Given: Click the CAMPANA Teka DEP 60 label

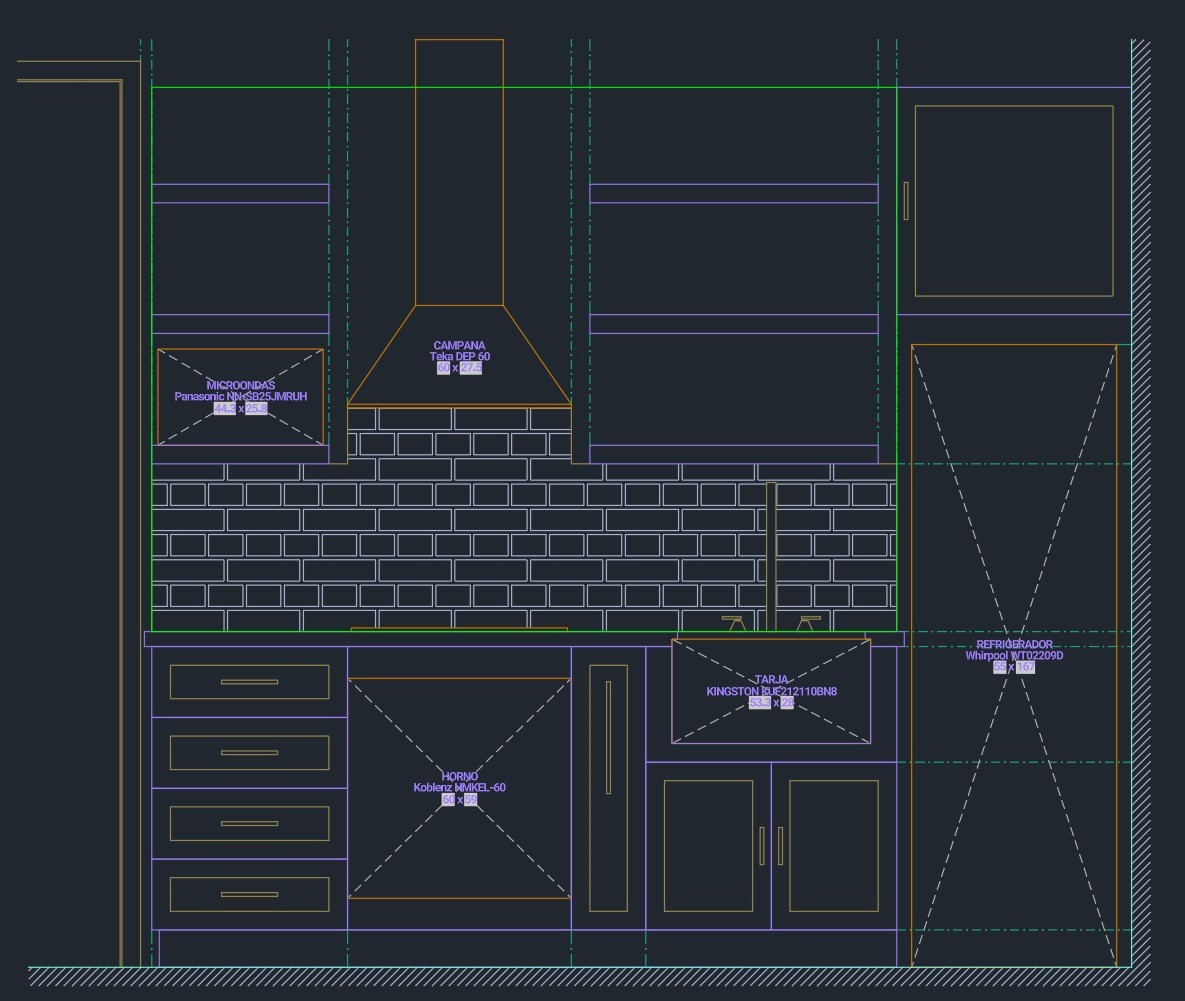Looking at the screenshot, I should click(x=459, y=351).
